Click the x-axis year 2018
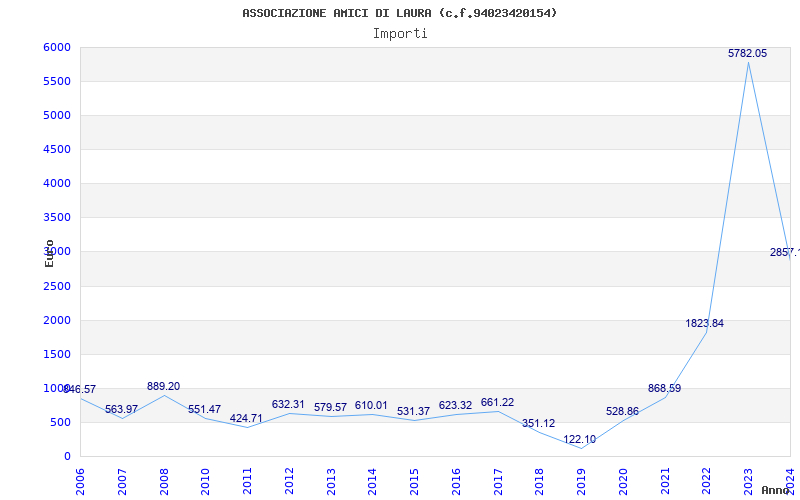 [x=540, y=482]
